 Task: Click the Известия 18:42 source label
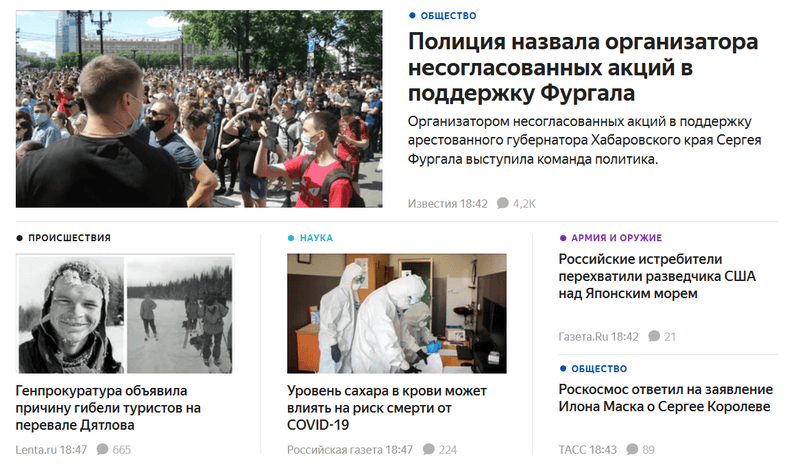coord(447,204)
